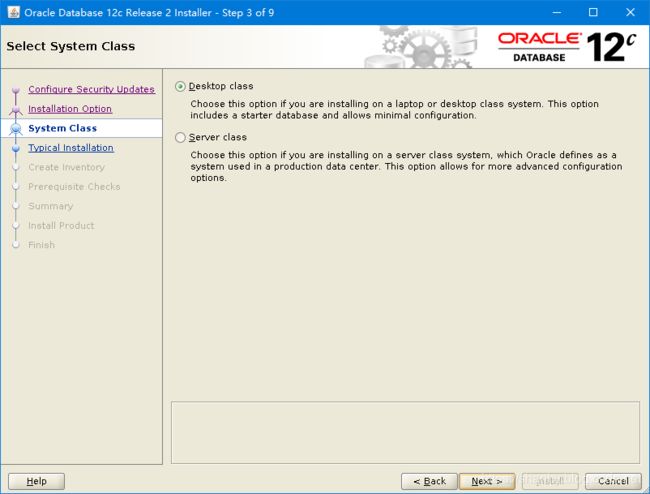Click the disabled Summary step
Image resolution: width=650 pixels, height=494 pixels.
coord(51,206)
